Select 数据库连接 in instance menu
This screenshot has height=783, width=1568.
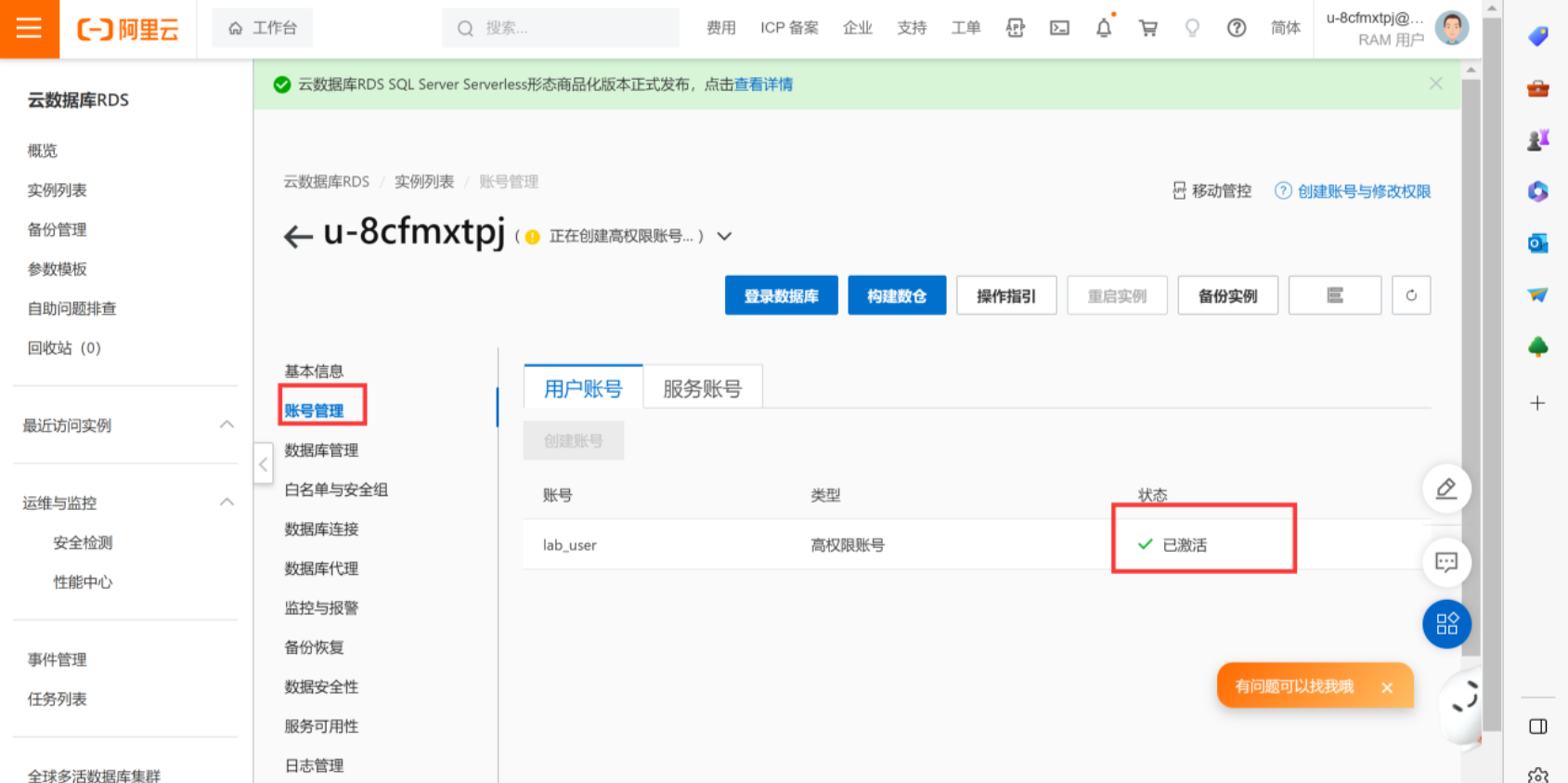pyautogui.click(x=321, y=529)
